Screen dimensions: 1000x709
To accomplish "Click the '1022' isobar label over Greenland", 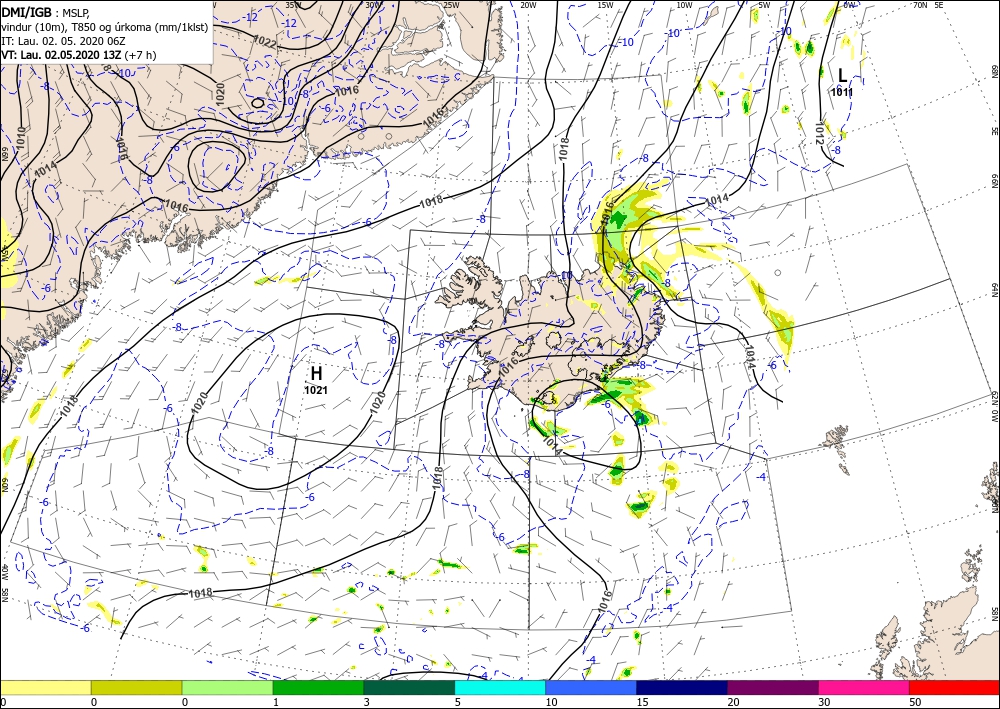I will [264, 41].
